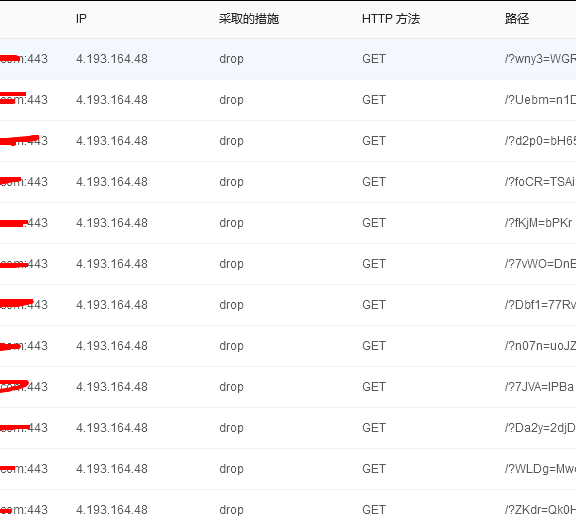Click IP 4.193.164.48 in the /?n07n row
Image resolution: width=576 pixels, height=523 pixels.
pyautogui.click(x=112, y=346)
